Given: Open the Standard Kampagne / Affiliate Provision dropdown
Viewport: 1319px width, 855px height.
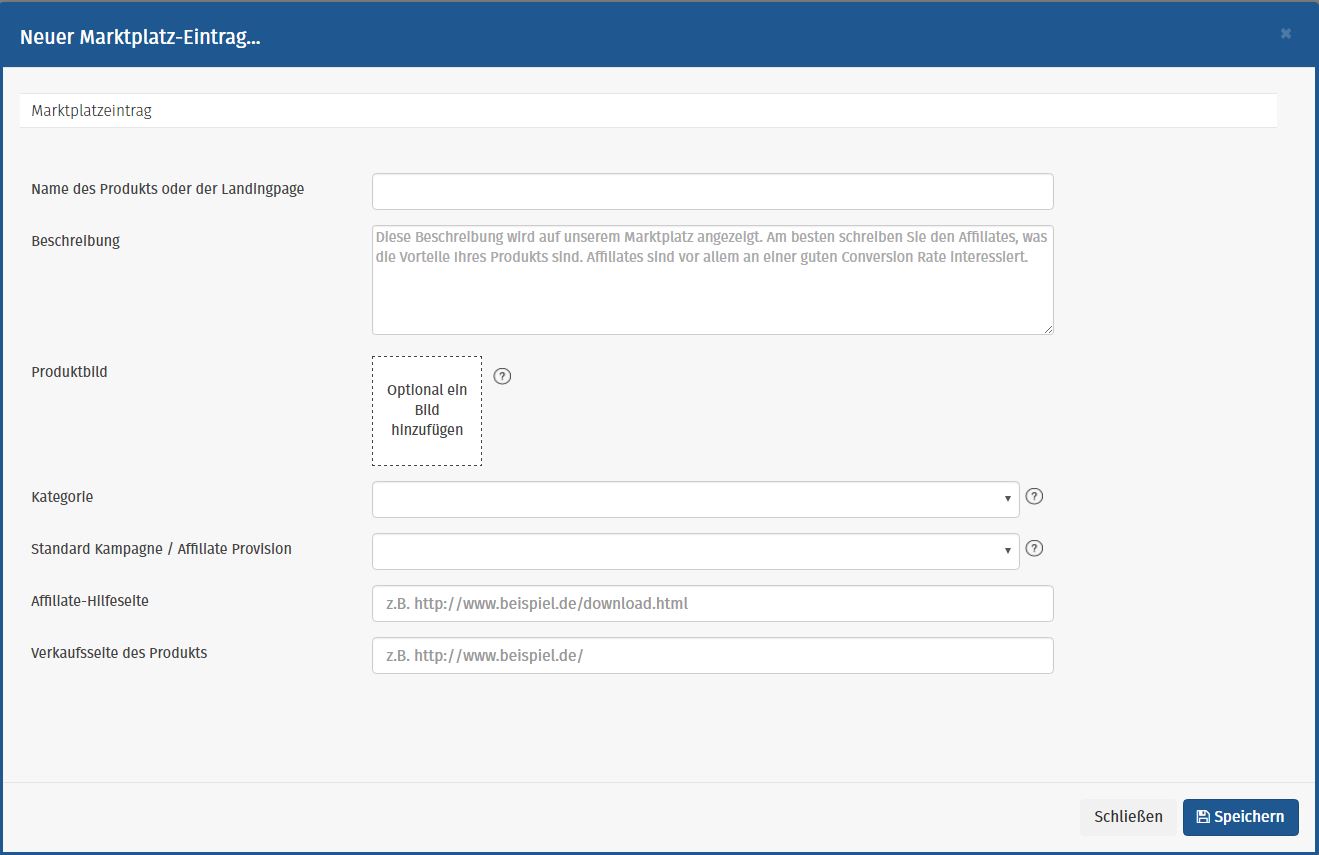Looking at the screenshot, I should pos(696,551).
